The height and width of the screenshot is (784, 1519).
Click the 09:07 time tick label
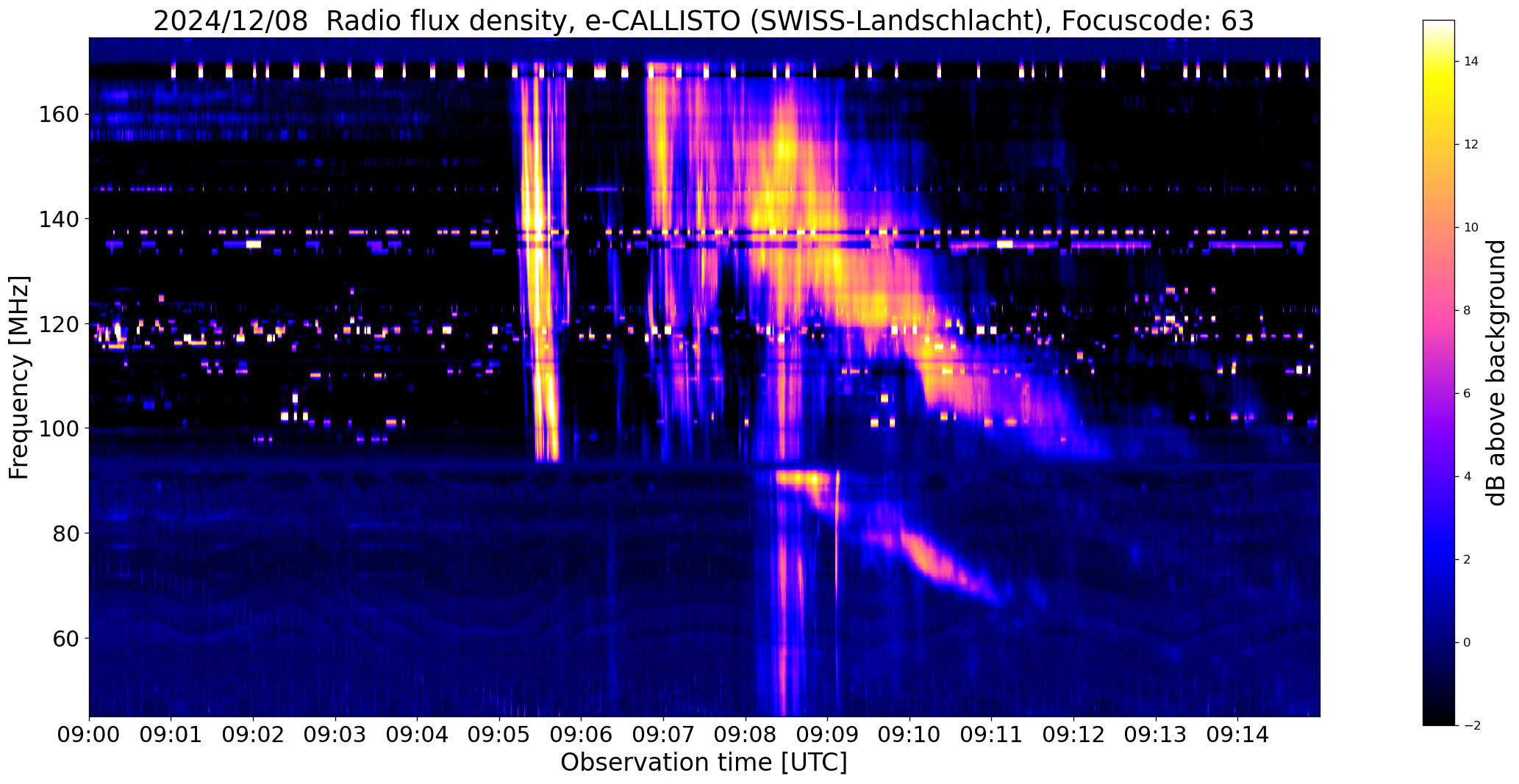pyautogui.click(x=664, y=735)
